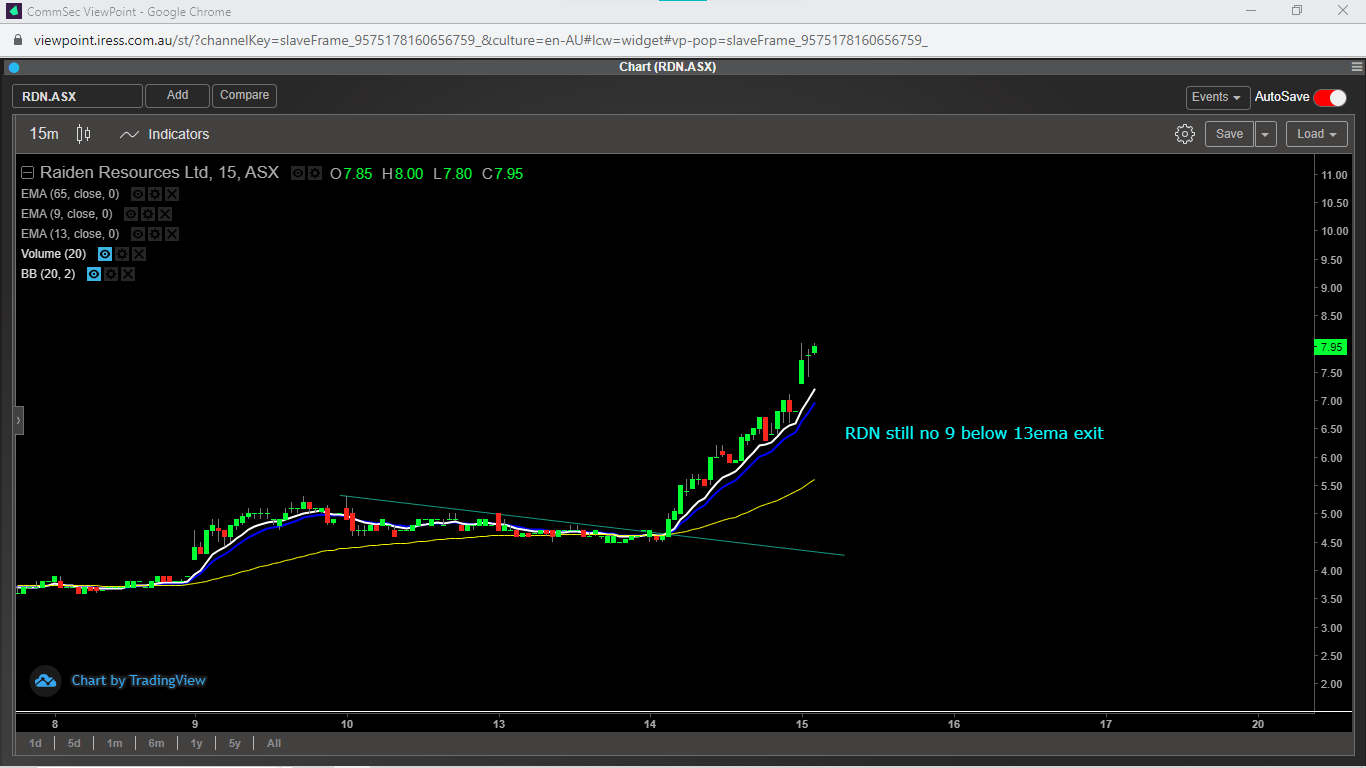
Task: Click the Save button
Action: point(1229,134)
